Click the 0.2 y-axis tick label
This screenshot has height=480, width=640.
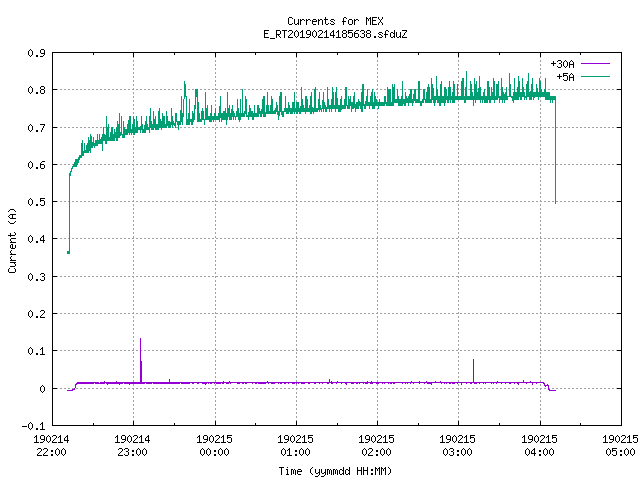36,314
